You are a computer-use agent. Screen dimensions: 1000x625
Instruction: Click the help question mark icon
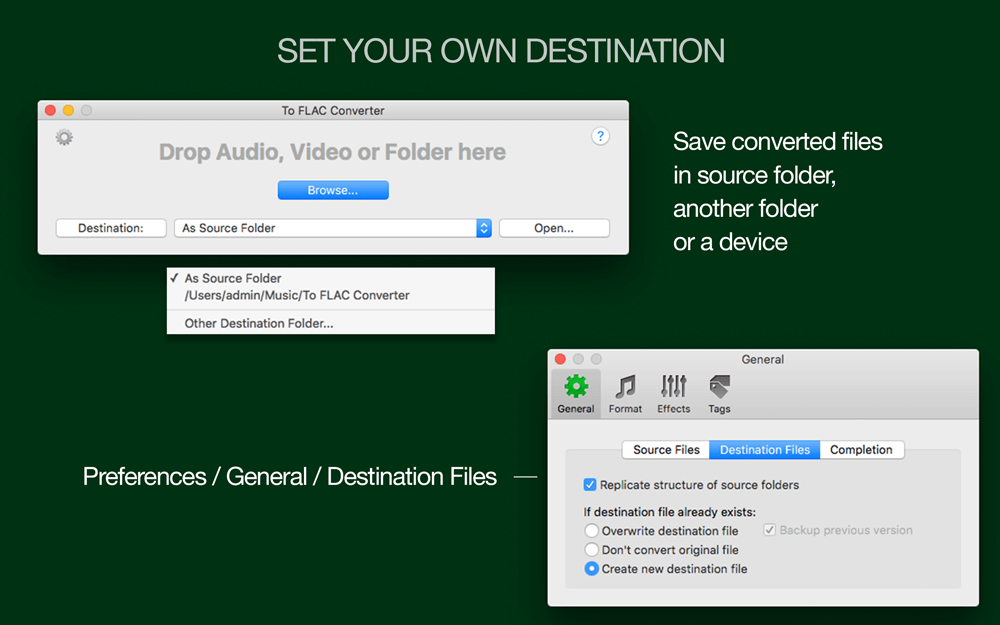coord(600,136)
